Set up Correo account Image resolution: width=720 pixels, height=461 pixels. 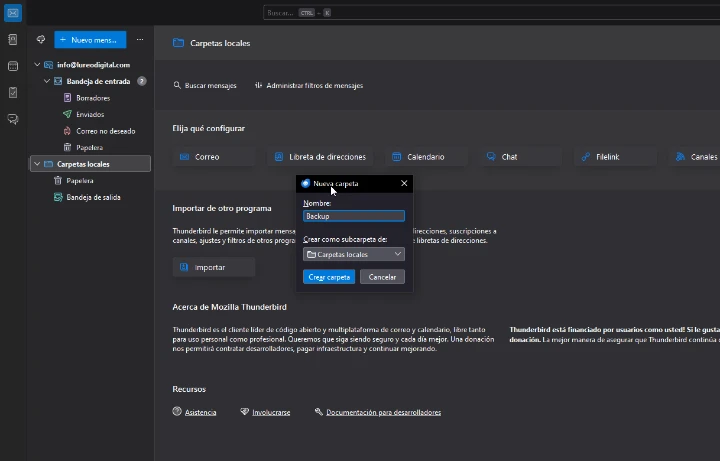(x=214, y=157)
